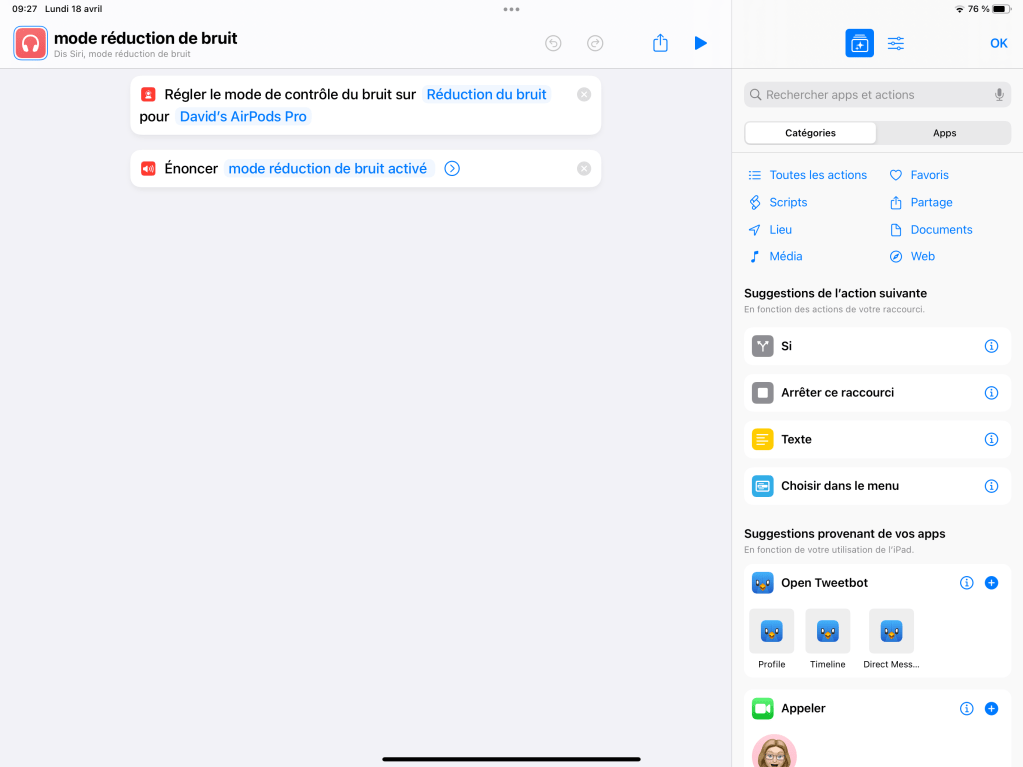This screenshot has width=1023, height=767.
Task: Remove the Énoncer action
Action: pyautogui.click(x=584, y=169)
